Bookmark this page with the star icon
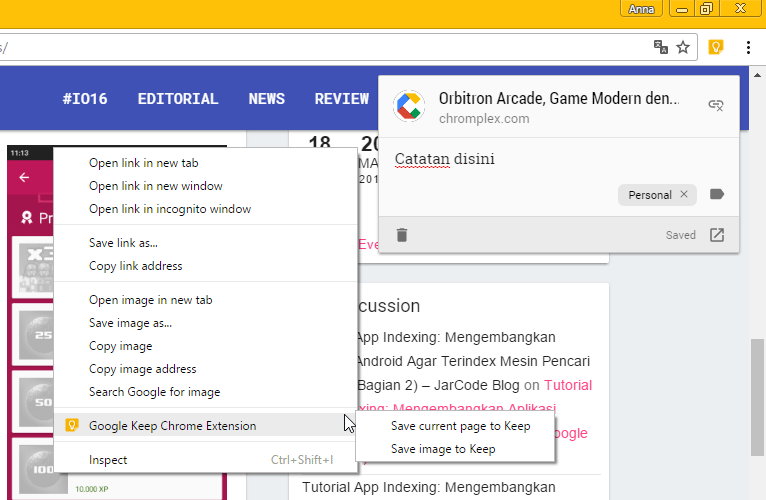Viewport: 766px width, 500px height. [x=683, y=47]
